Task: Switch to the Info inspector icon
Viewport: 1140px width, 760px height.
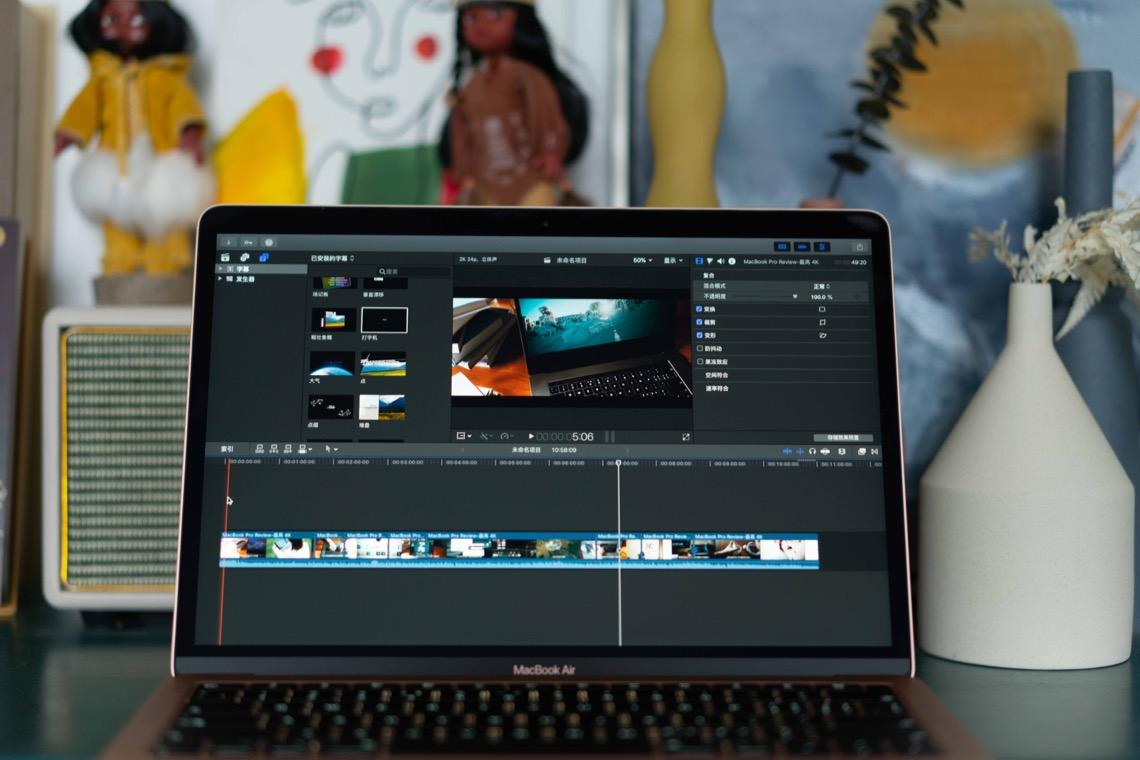Action: tap(731, 261)
